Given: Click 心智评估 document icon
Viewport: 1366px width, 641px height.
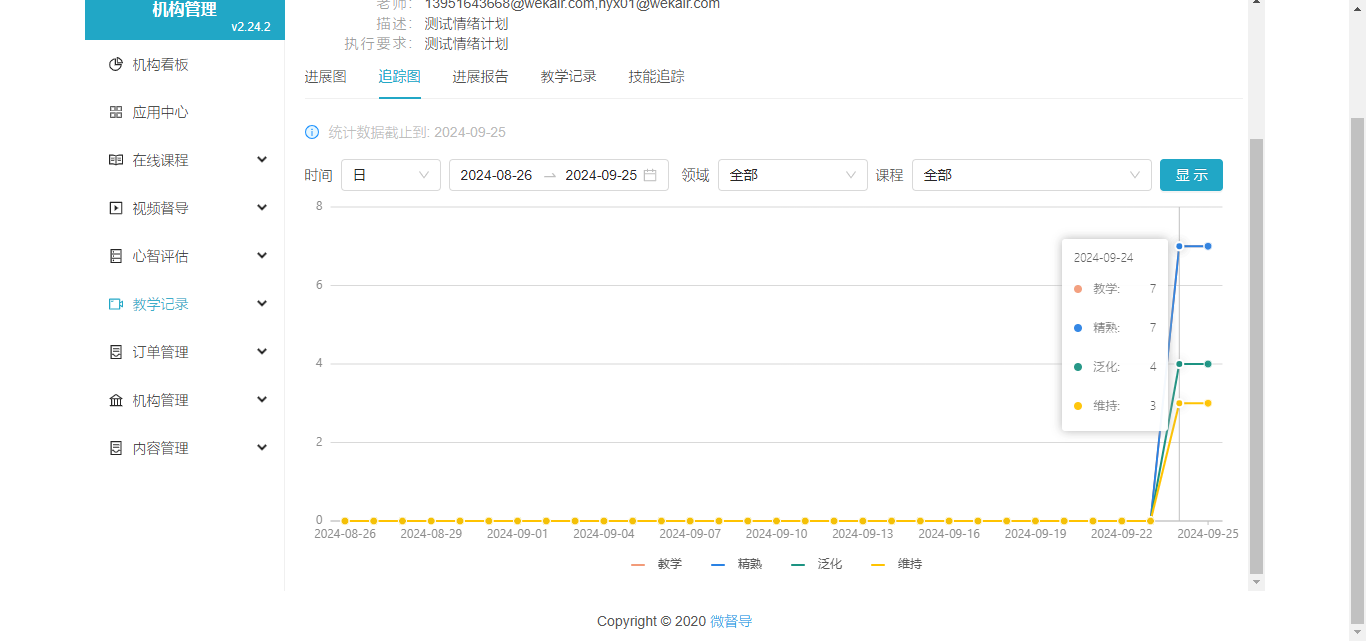Looking at the screenshot, I should click(116, 257).
